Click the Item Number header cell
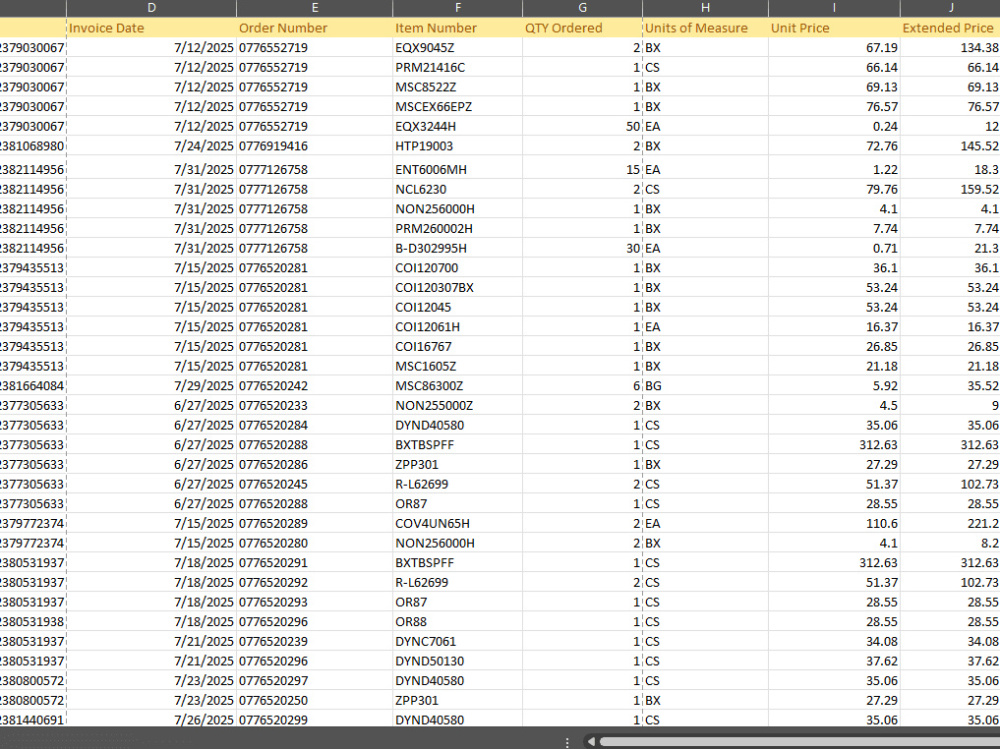The height and width of the screenshot is (749, 1000). click(457, 28)
